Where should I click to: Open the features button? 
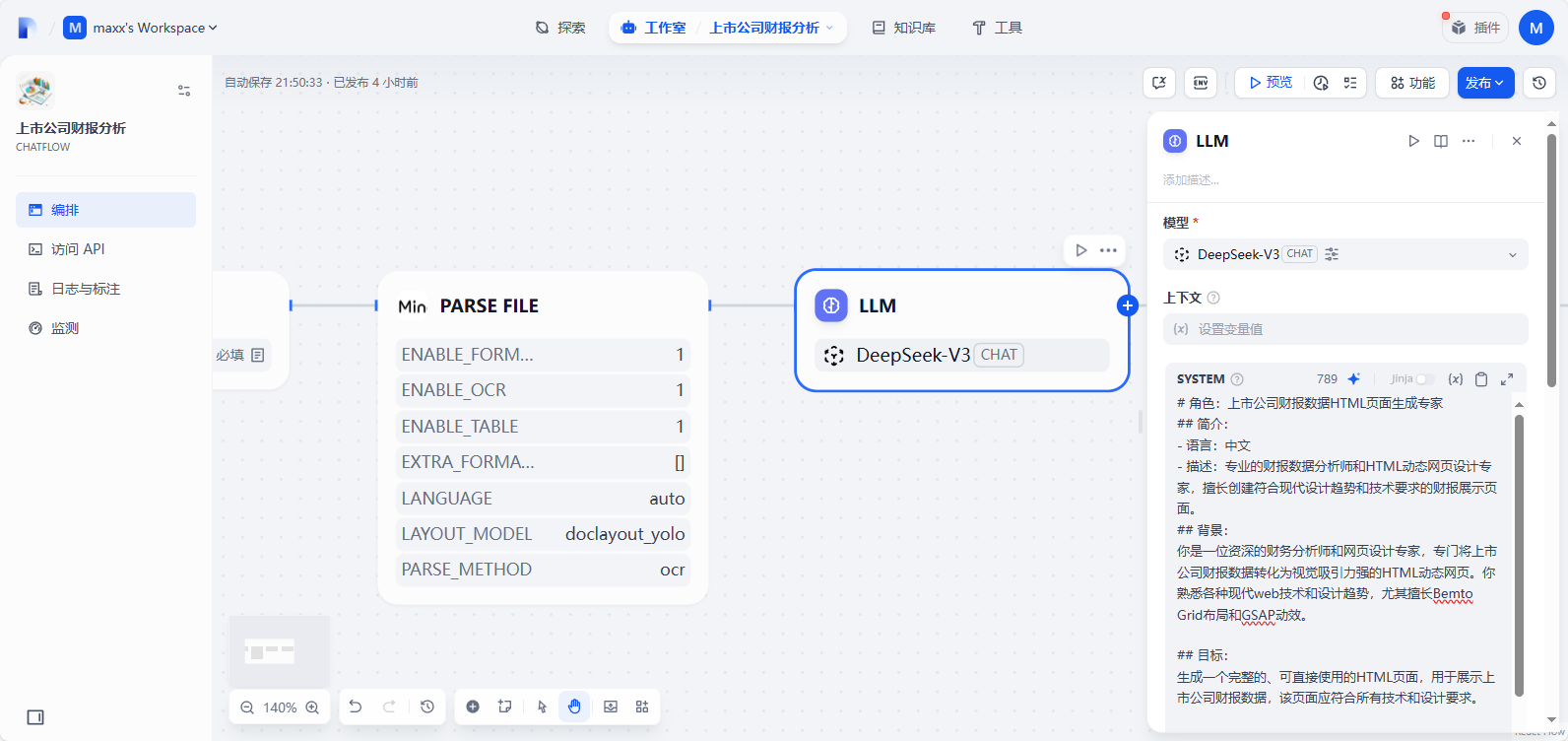point(1412,83)
